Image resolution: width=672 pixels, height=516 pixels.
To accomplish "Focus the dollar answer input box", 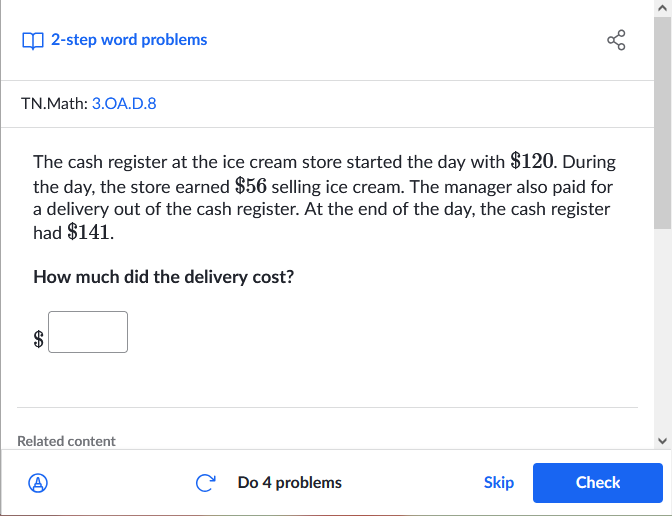I will point(88,332).
